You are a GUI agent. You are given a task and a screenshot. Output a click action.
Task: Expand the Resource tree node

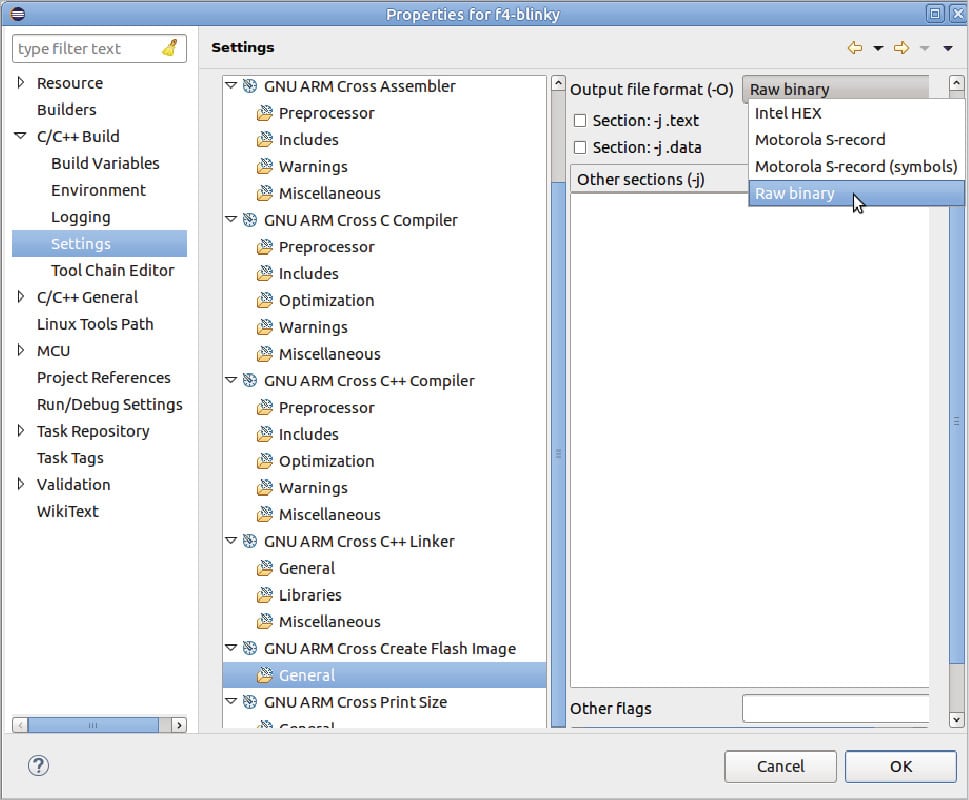[x=21, y=83]
